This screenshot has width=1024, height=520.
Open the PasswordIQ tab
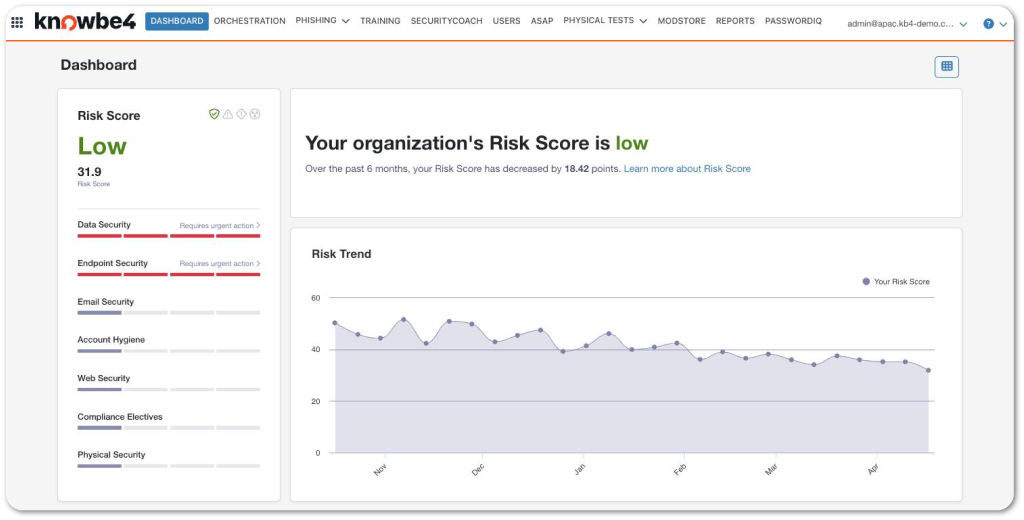point(793,21)
